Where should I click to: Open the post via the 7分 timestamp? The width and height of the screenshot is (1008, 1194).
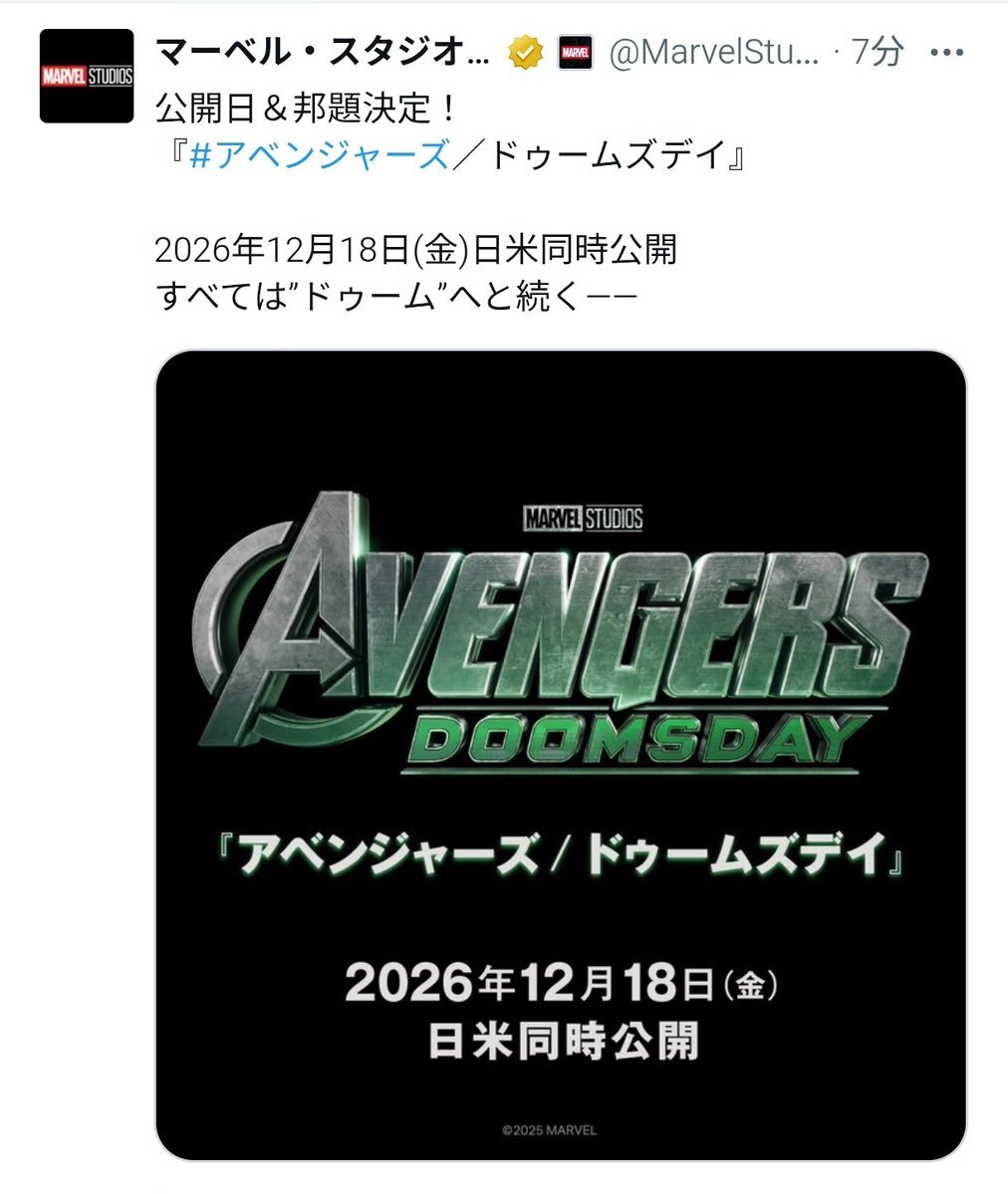click(878, 53)
